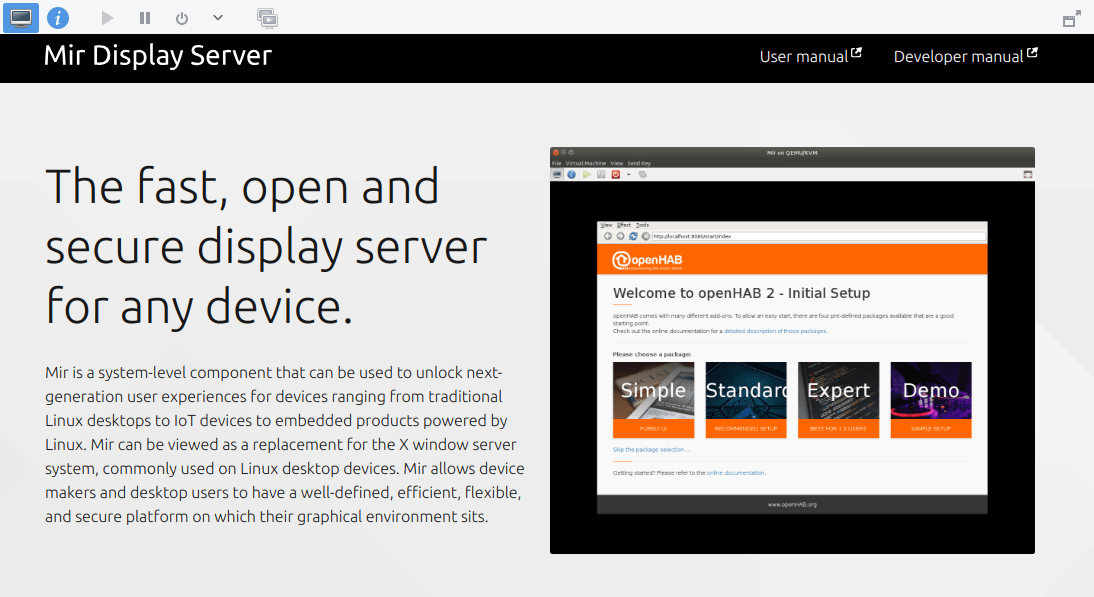Show the graphical console view

coord(21,17)
